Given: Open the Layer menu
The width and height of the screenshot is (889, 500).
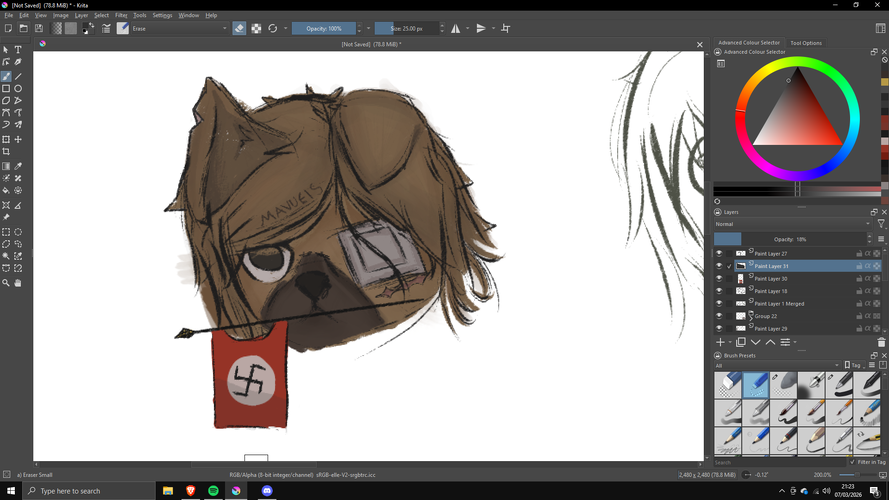Looking at the screenshot, I should click(x=81, y=15).
